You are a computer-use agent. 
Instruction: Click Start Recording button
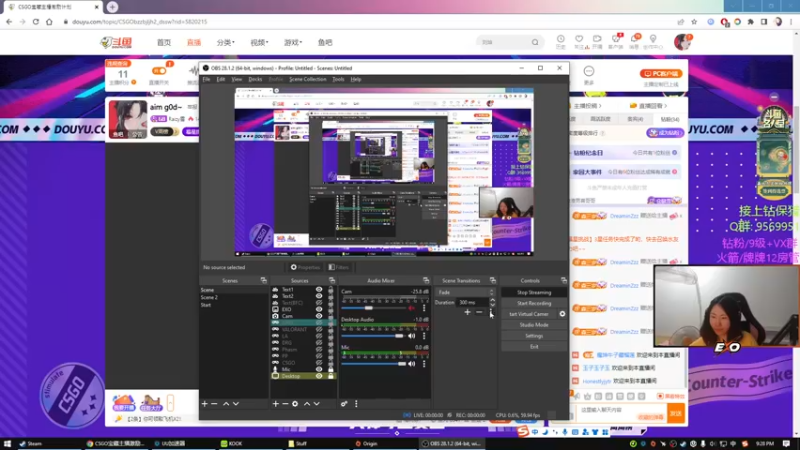534,303
